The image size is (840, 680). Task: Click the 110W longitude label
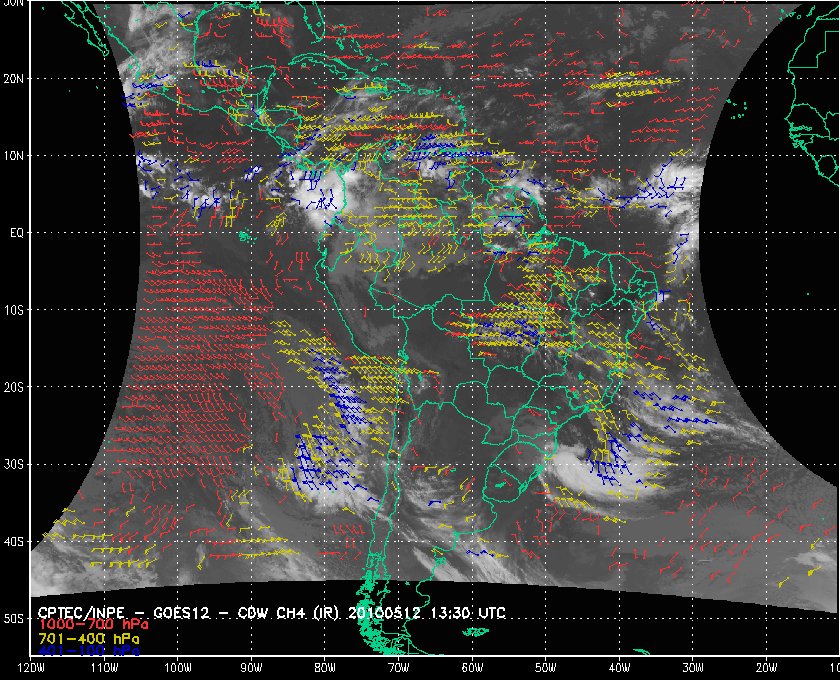104,668
